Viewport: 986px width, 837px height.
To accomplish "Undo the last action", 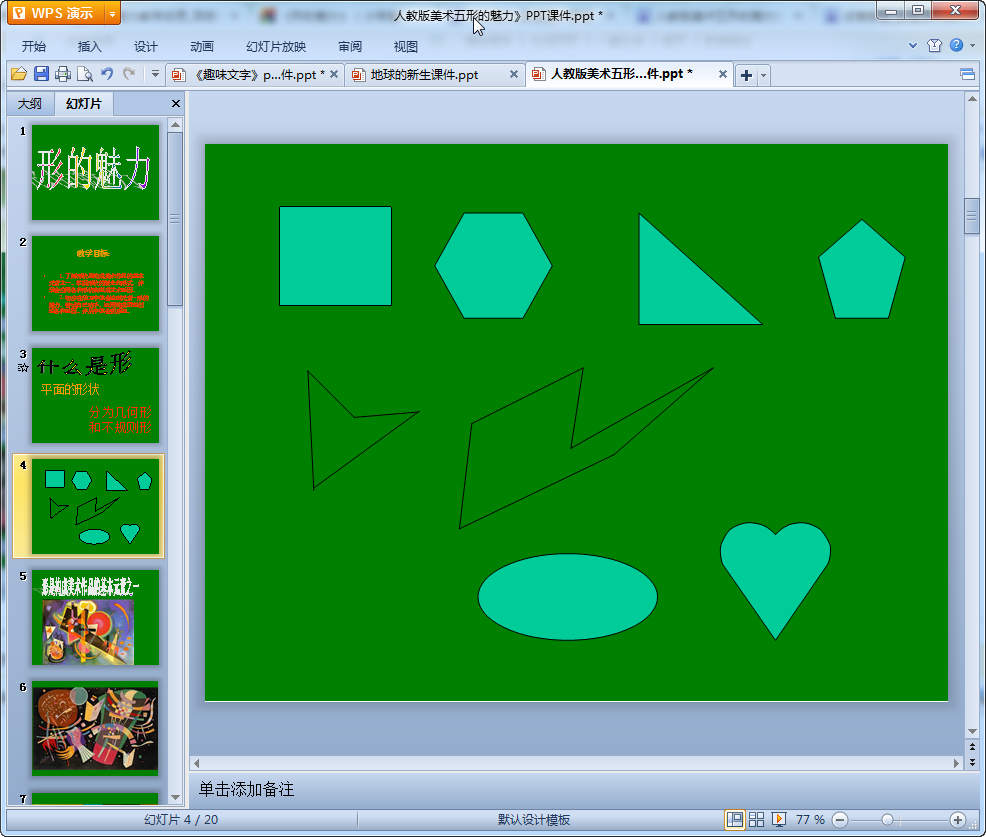I will [107, 74].
